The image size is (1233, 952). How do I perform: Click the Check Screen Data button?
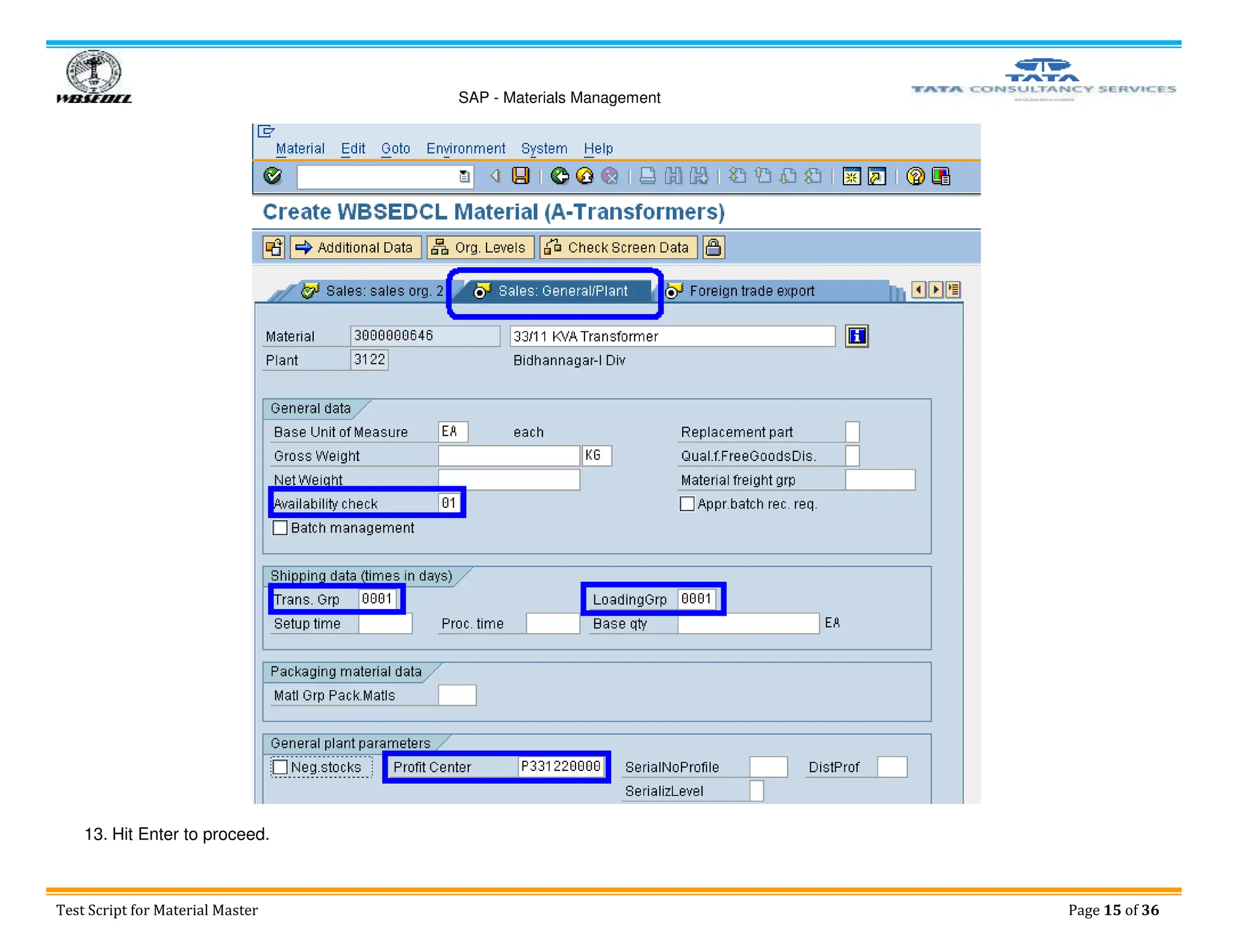click(618, 247)
